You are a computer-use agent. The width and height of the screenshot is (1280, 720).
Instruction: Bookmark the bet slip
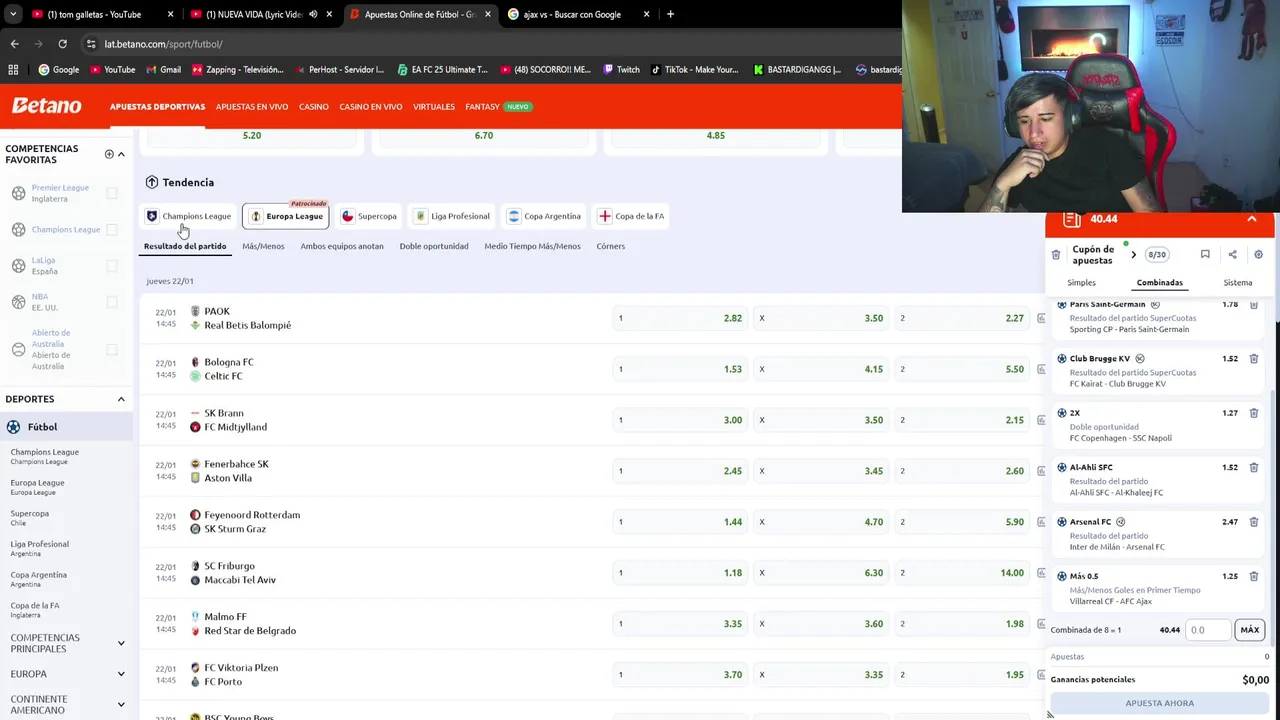coord(1205,255)
